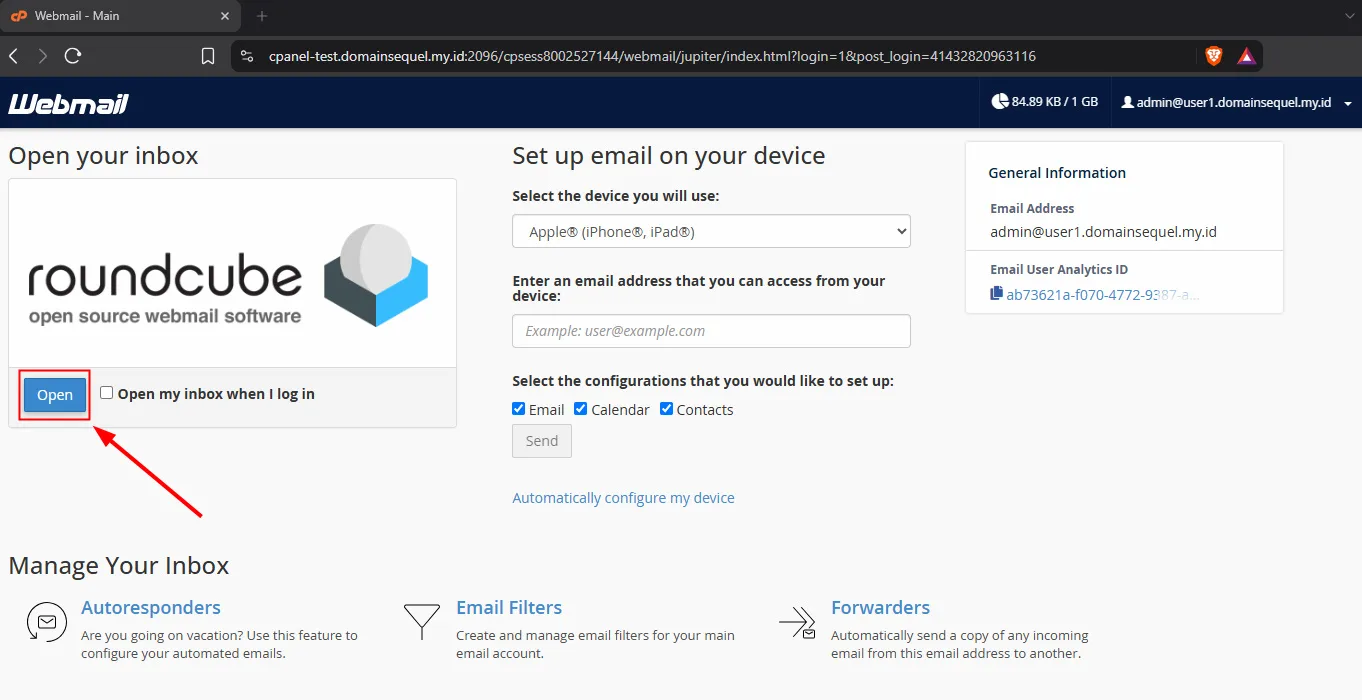Viewport: 1362px width, 700px height.
Task: Click admin@user1.domainsequel.my.id under Email Address
Action: click(x=1103, y=232)
